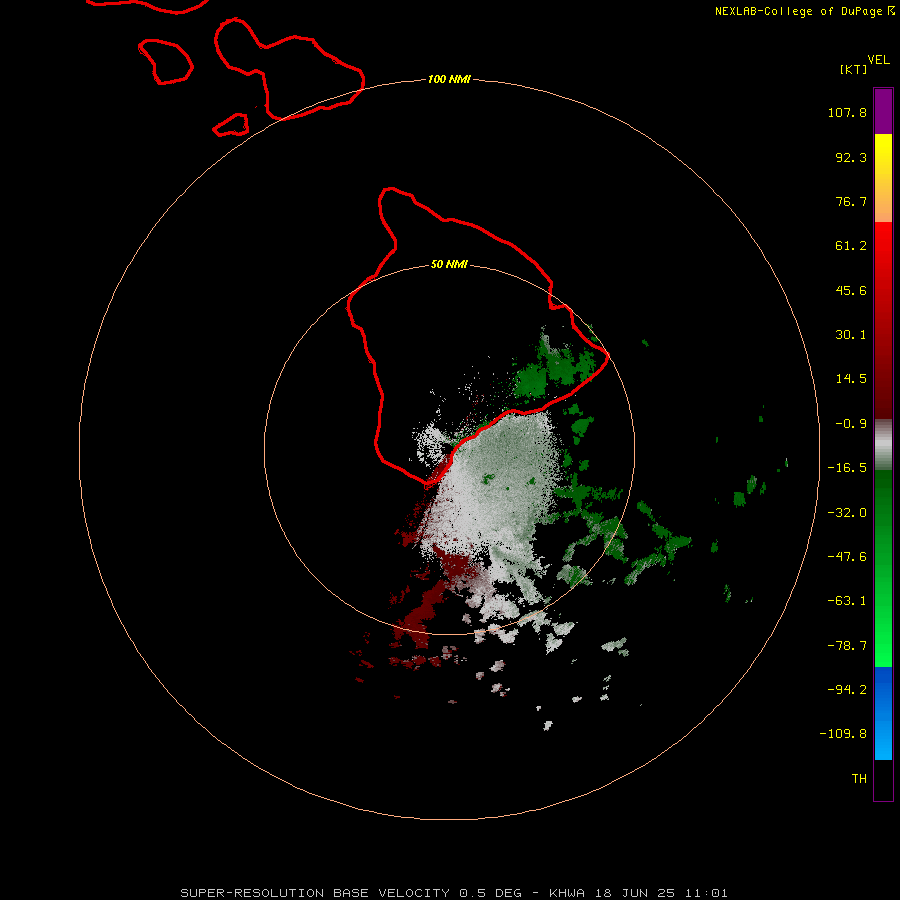Click the 30.1 legend value

pos(851,335)
